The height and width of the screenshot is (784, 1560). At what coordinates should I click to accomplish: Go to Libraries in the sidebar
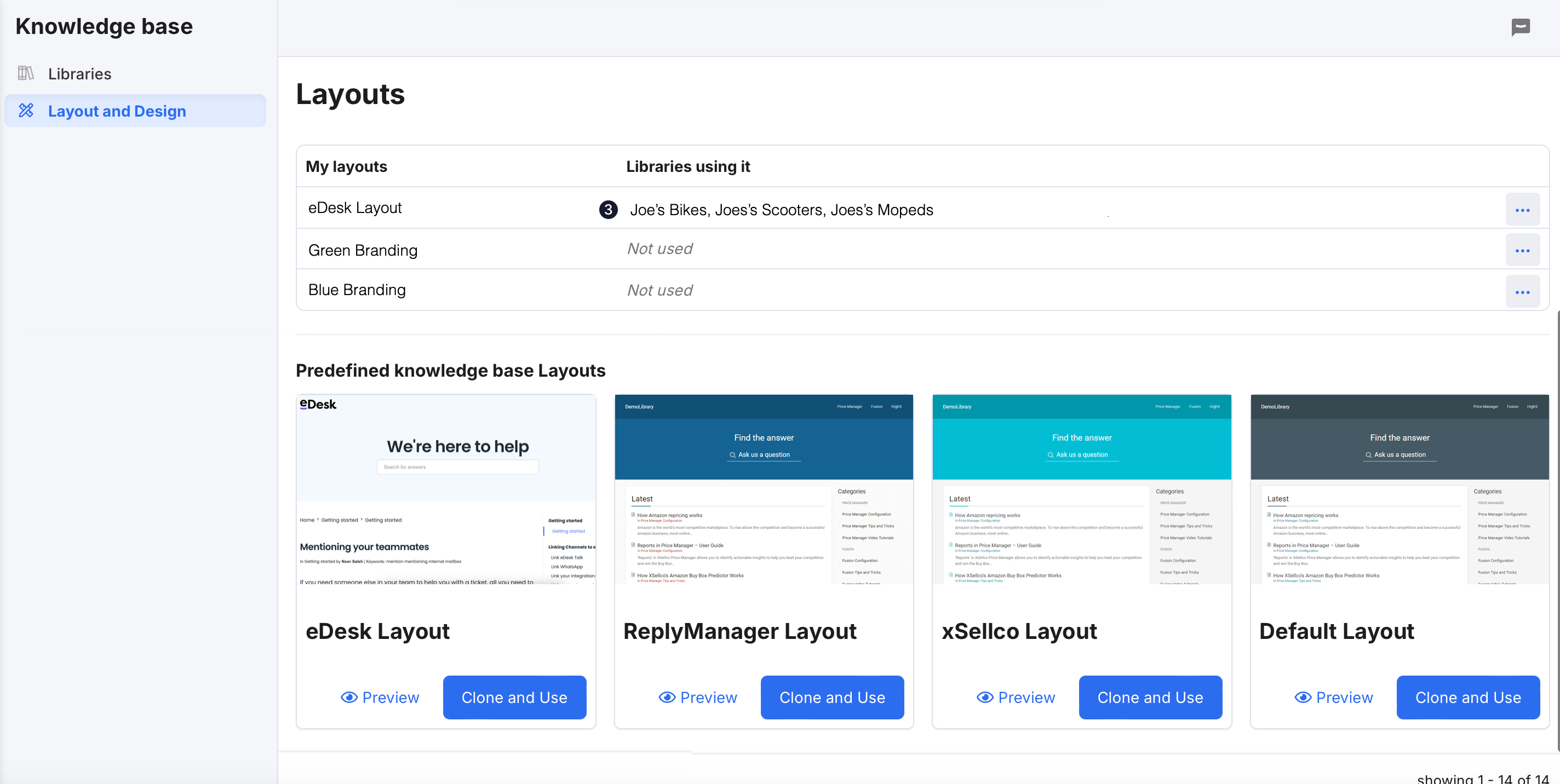point(79,74)
